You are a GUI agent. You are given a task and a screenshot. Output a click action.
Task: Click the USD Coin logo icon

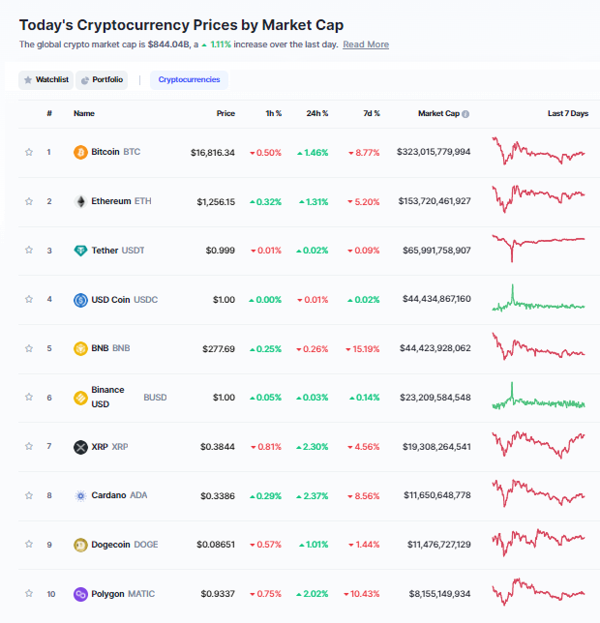81,300
